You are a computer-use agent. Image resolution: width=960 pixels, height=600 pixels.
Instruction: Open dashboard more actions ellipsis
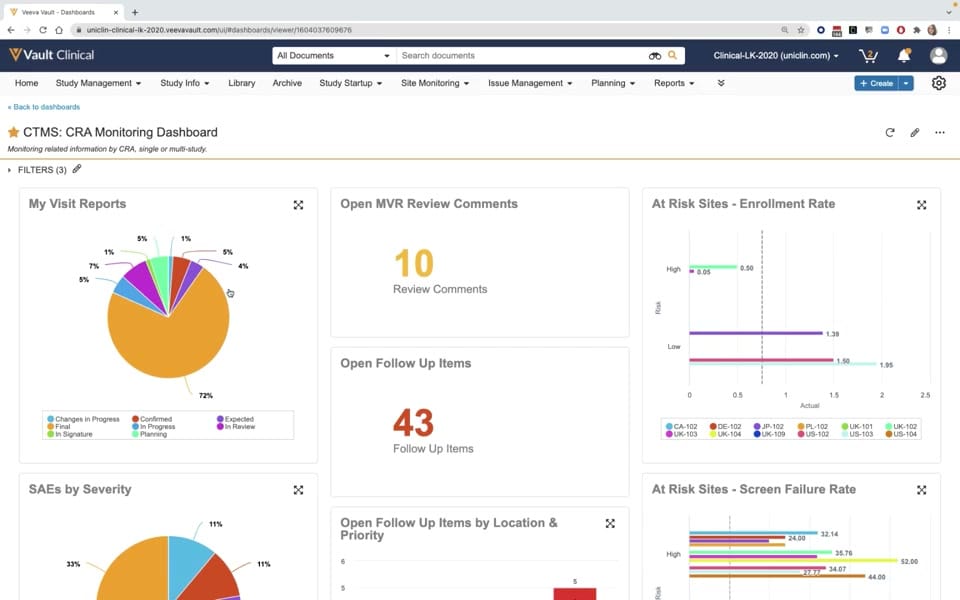click(939, 132)
